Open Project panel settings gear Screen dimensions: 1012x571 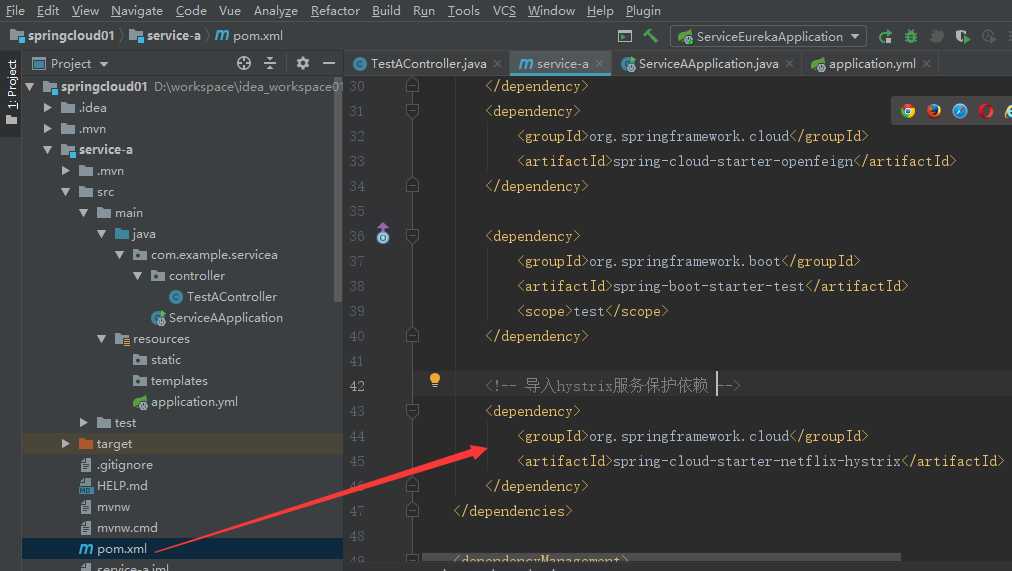(302, 63)
